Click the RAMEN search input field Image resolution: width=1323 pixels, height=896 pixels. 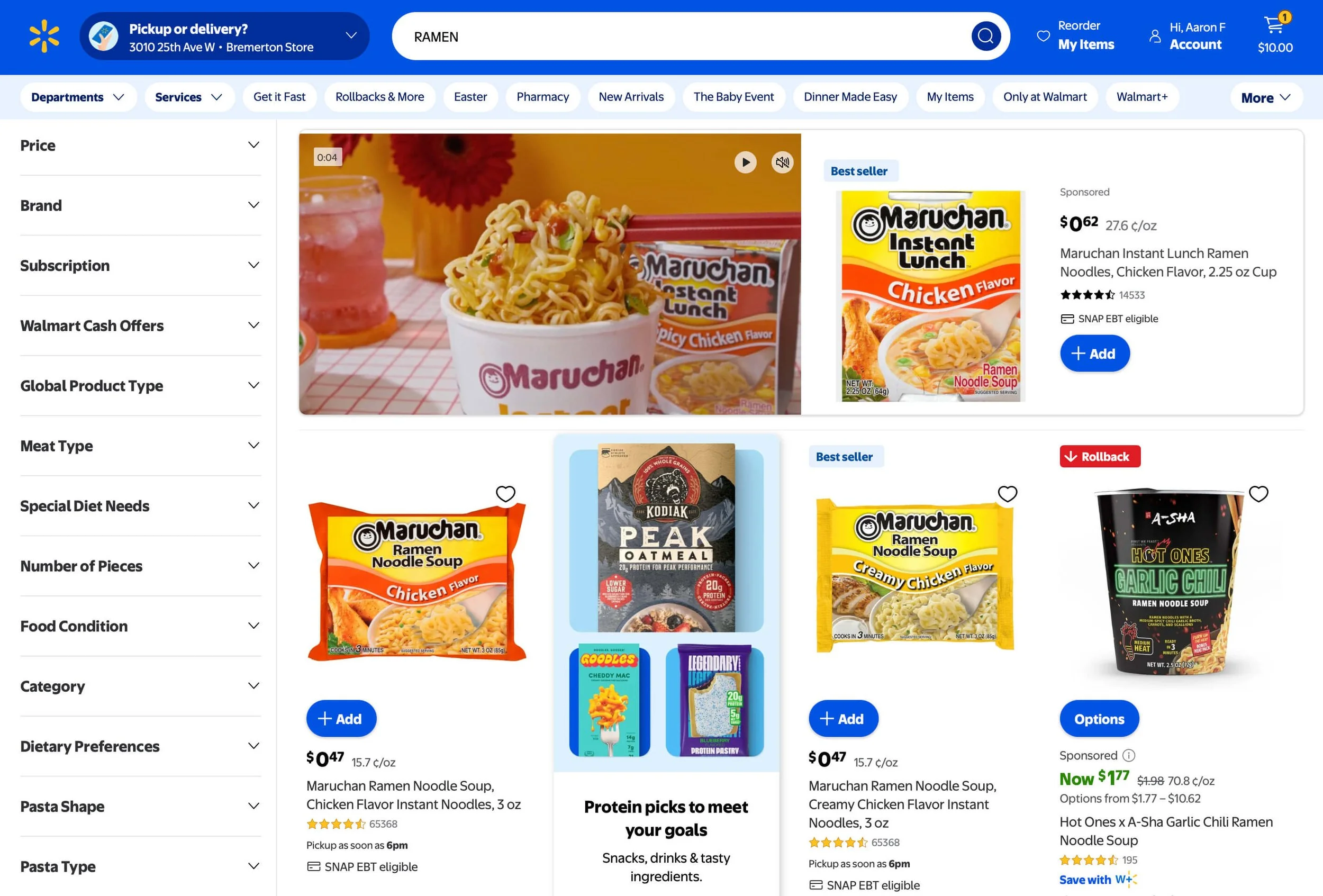(683, 37)
